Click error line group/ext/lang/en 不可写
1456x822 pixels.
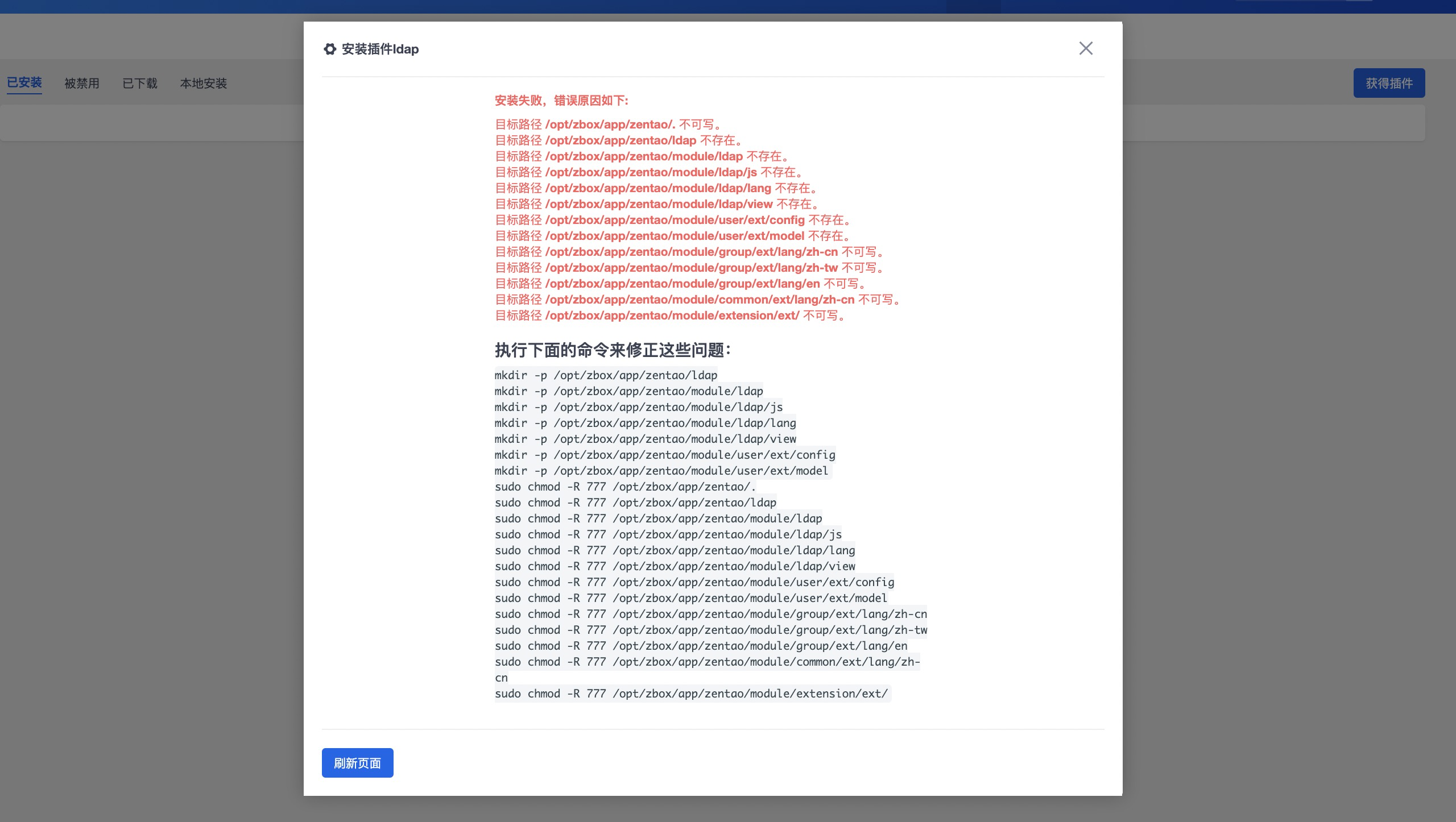pyautogui.click(x=681, y=284)
